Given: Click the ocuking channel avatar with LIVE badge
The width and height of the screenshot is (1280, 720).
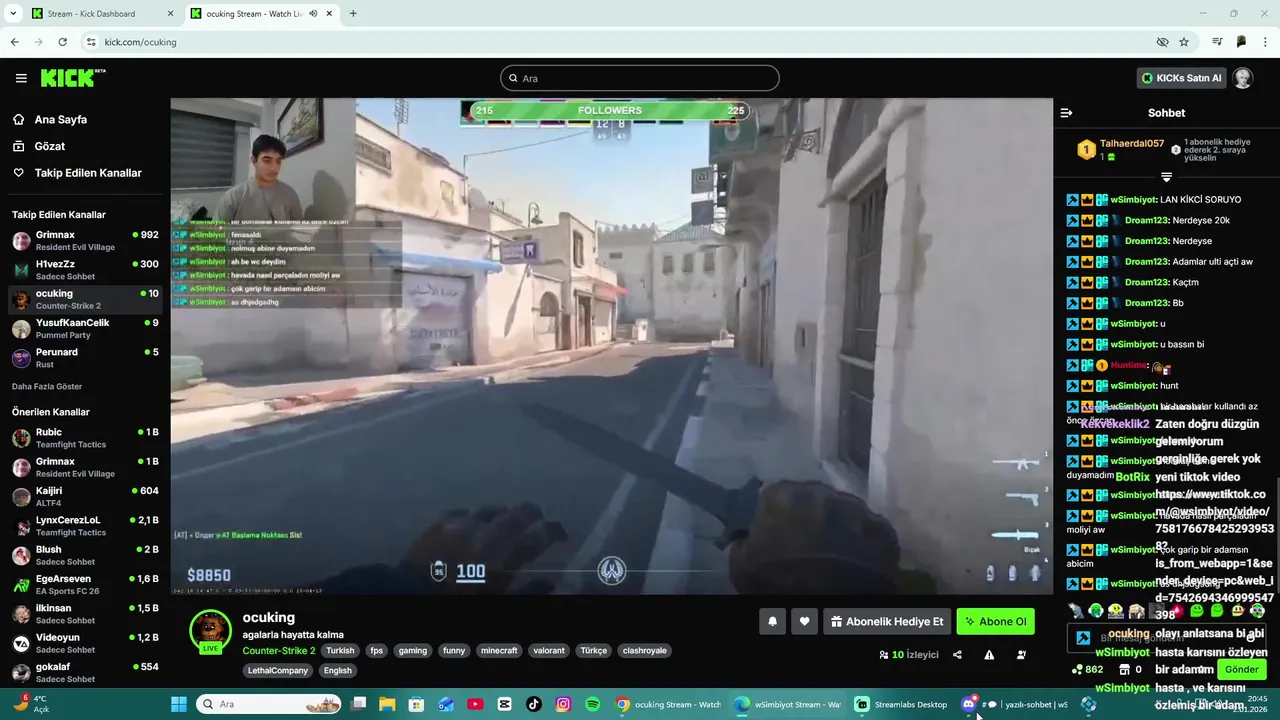Looking at the screenshot, I should click(x=210, y=631).
